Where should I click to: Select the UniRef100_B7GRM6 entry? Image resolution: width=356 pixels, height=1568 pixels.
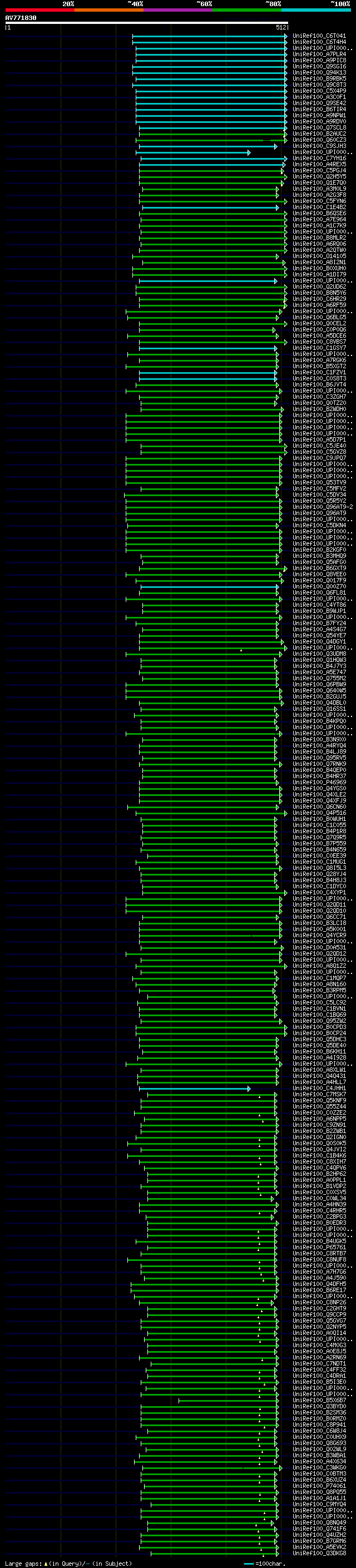click(x=319, y=1541)
